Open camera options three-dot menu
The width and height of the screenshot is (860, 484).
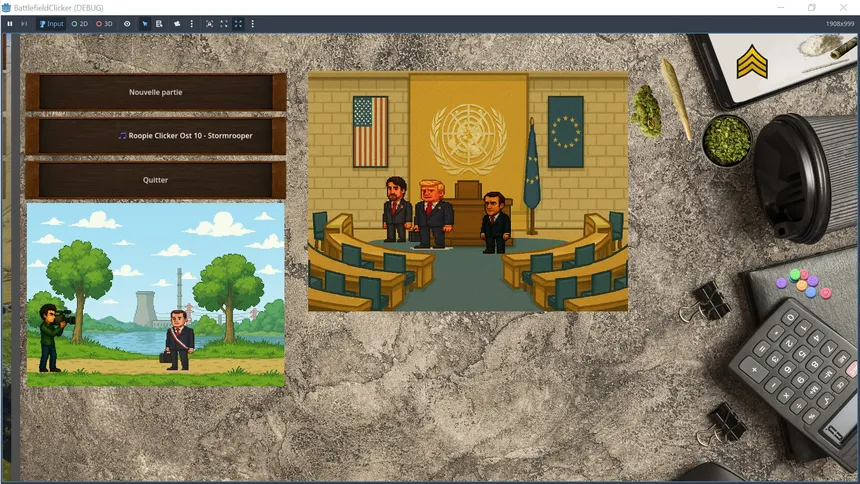click(x=191, y=23)
